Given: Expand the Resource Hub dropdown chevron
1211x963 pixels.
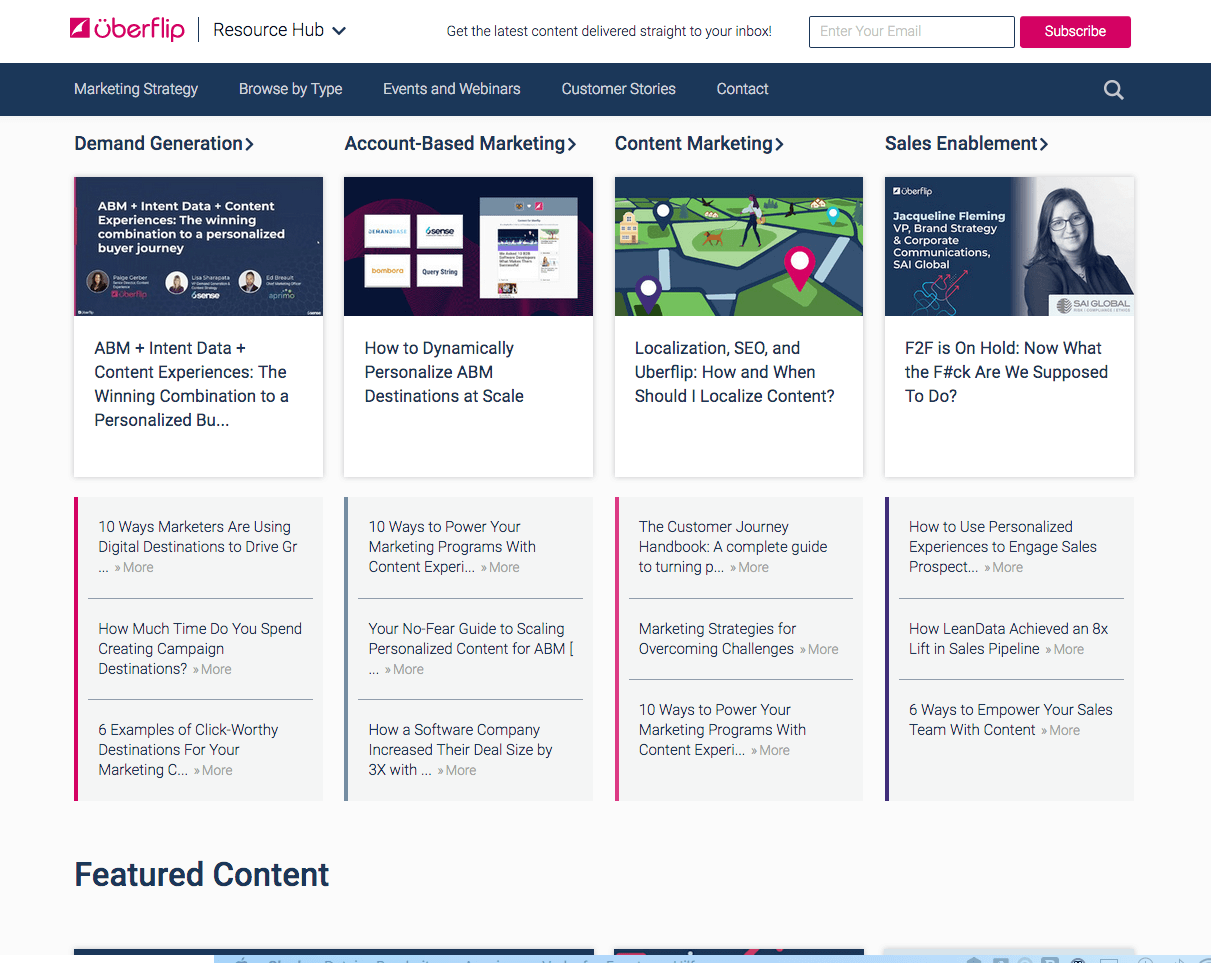Looking at the screenshot, I should click(339, 31).
